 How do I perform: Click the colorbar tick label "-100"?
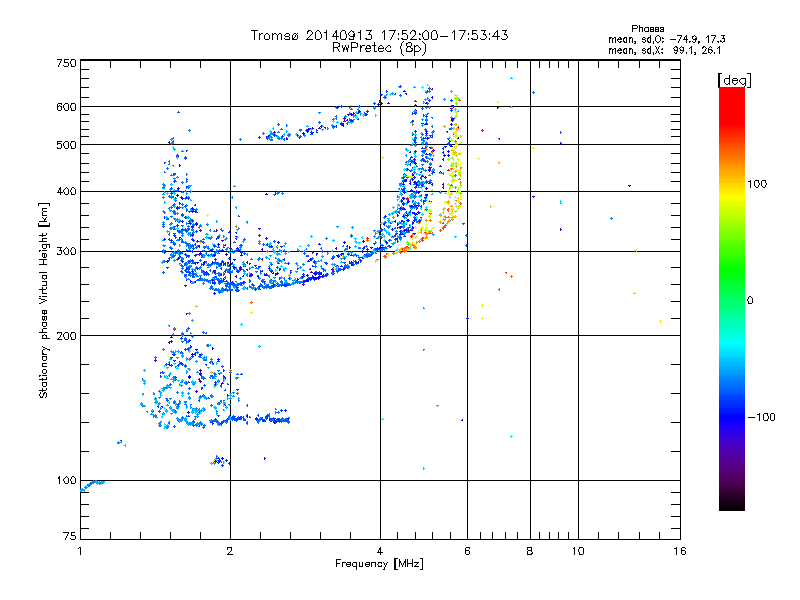click(x=762, y=417)
